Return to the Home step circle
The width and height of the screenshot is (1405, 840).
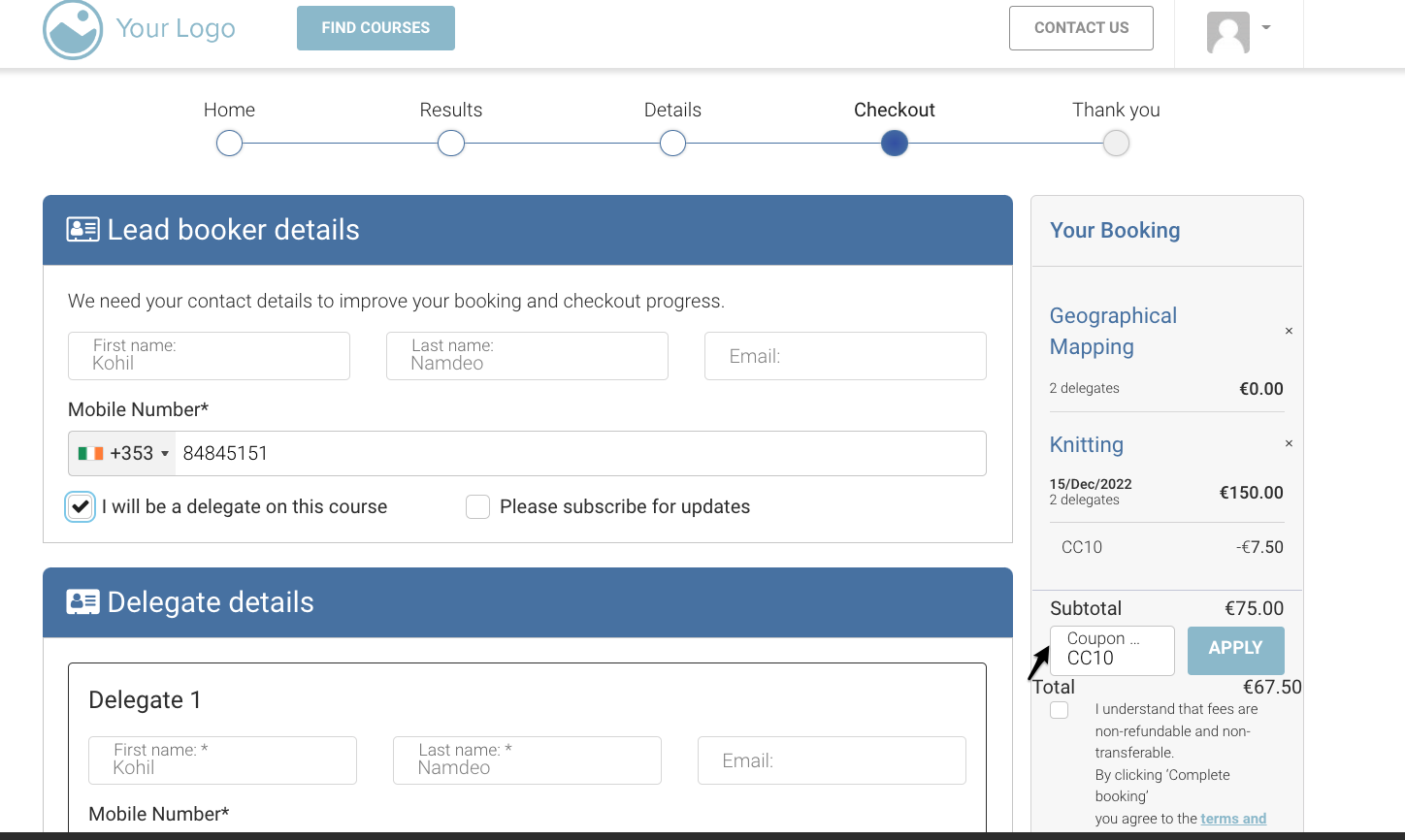229,144
